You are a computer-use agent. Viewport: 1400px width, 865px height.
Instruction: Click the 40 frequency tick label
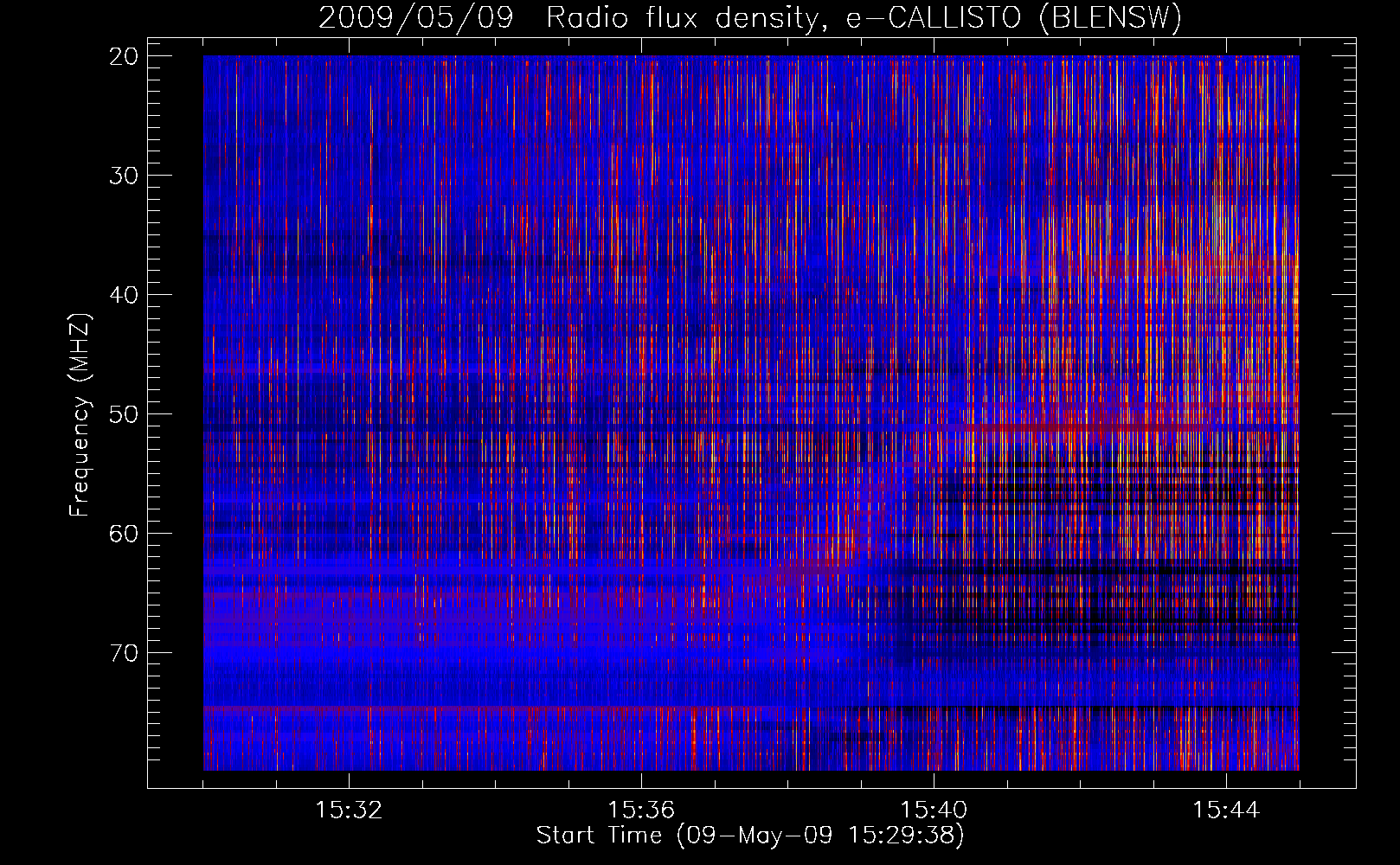click(124, 295)
